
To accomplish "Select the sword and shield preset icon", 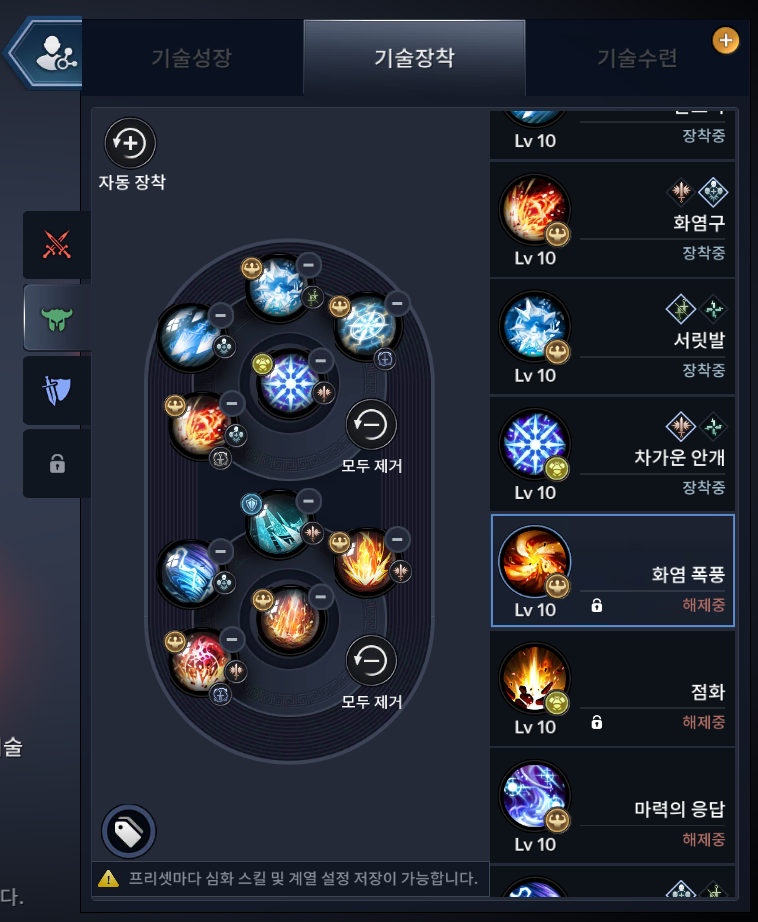I will (x=57, y=390).
